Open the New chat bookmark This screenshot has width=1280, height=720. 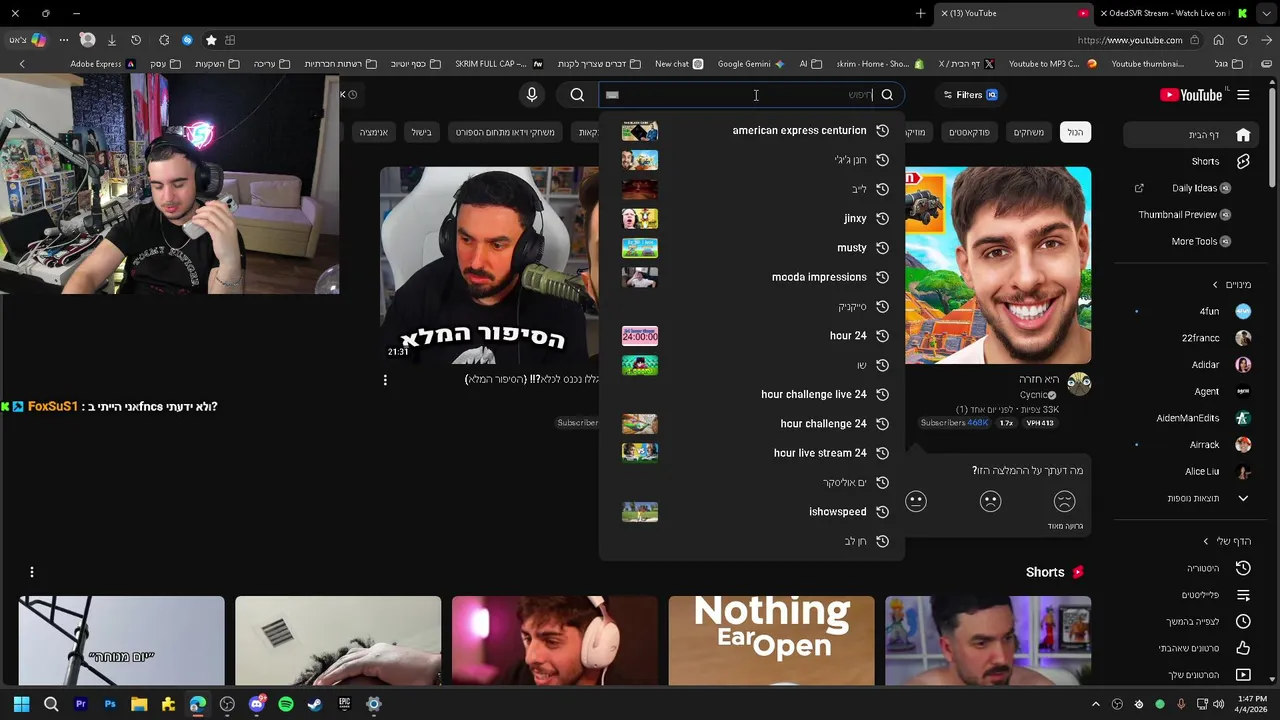[679, 64]
